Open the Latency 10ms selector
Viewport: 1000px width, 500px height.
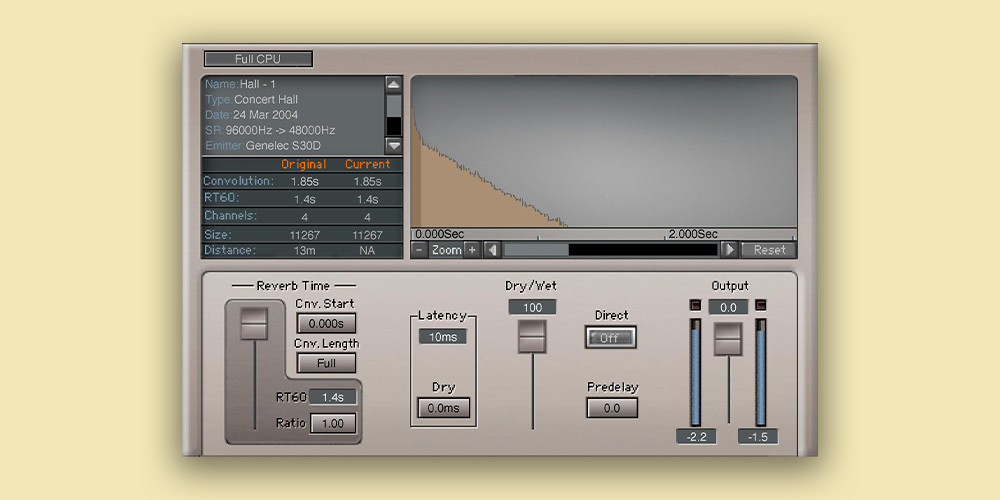point(442,337)
